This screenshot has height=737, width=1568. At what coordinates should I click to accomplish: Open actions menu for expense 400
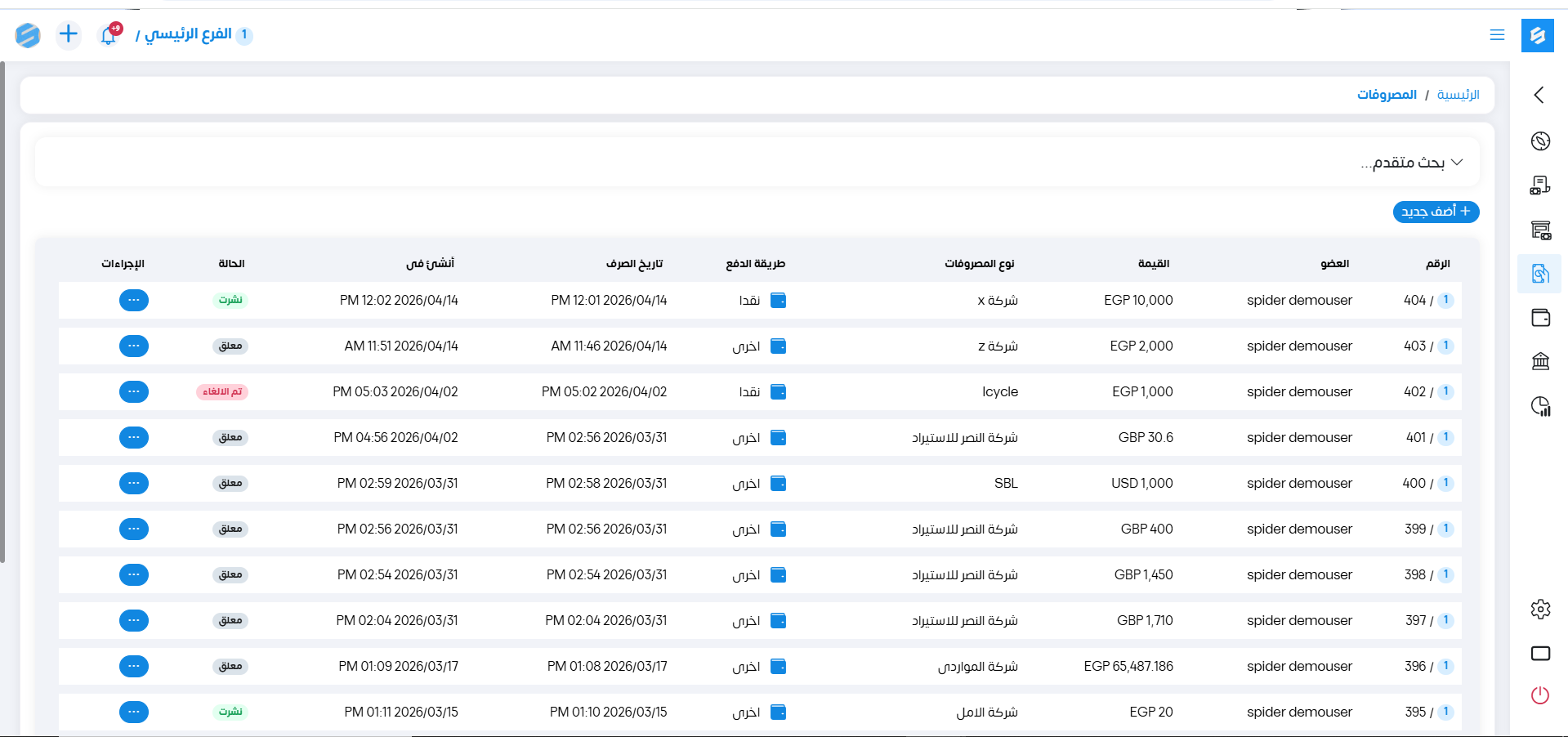(x=134, y=484)
